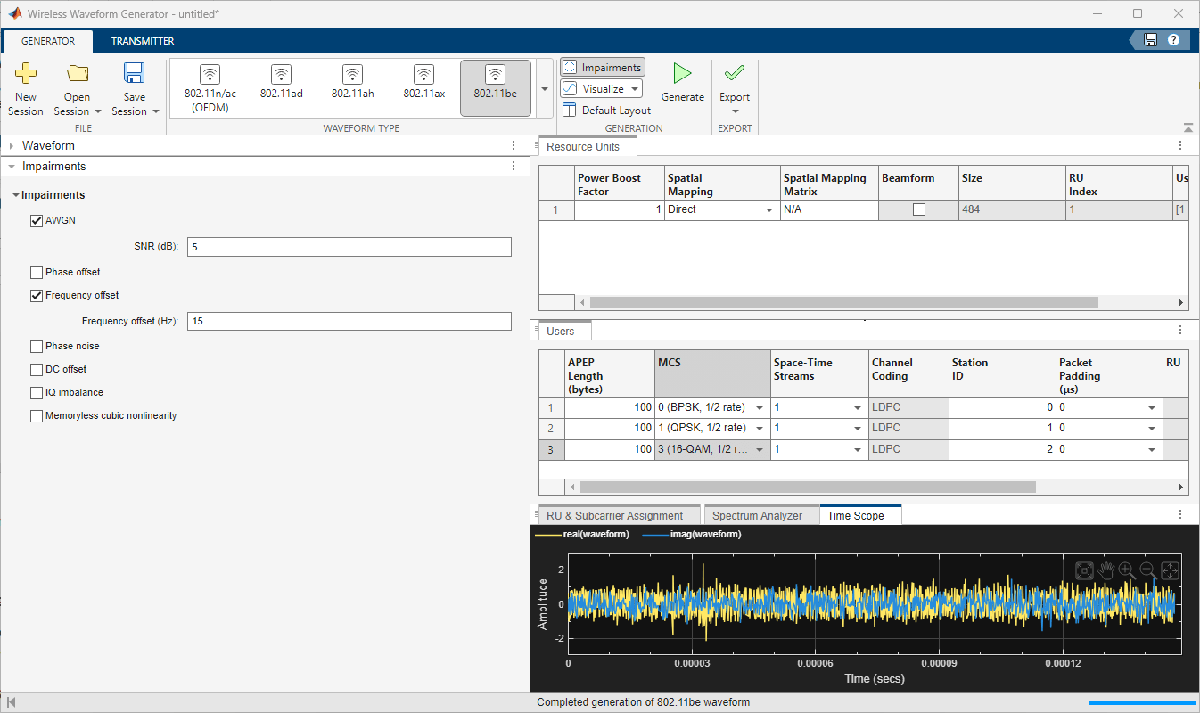Open the Spatial Mapping dropdown showing Direct
This screenshot has width=1200, height=713.
(x=766, y=210)
